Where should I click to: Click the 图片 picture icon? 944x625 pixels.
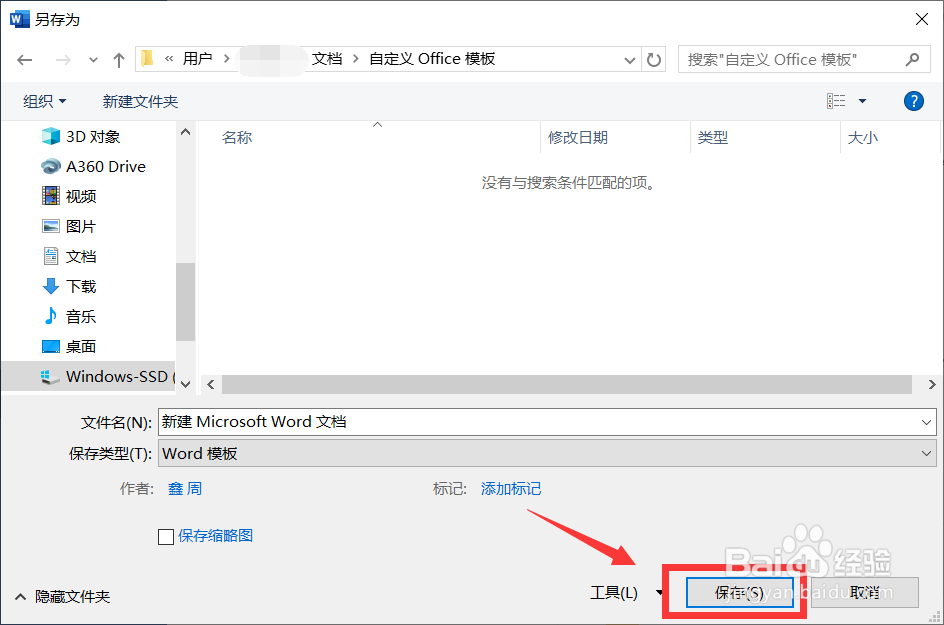coord(51,226)
